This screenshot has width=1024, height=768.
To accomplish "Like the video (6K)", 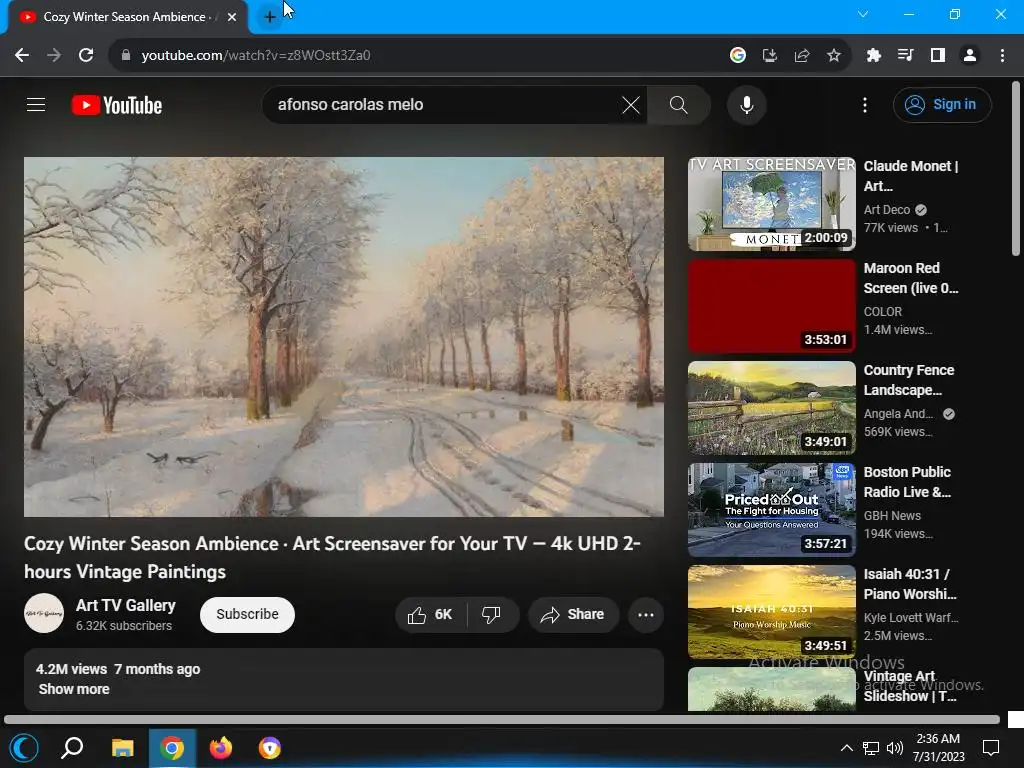I will [430, 614].
